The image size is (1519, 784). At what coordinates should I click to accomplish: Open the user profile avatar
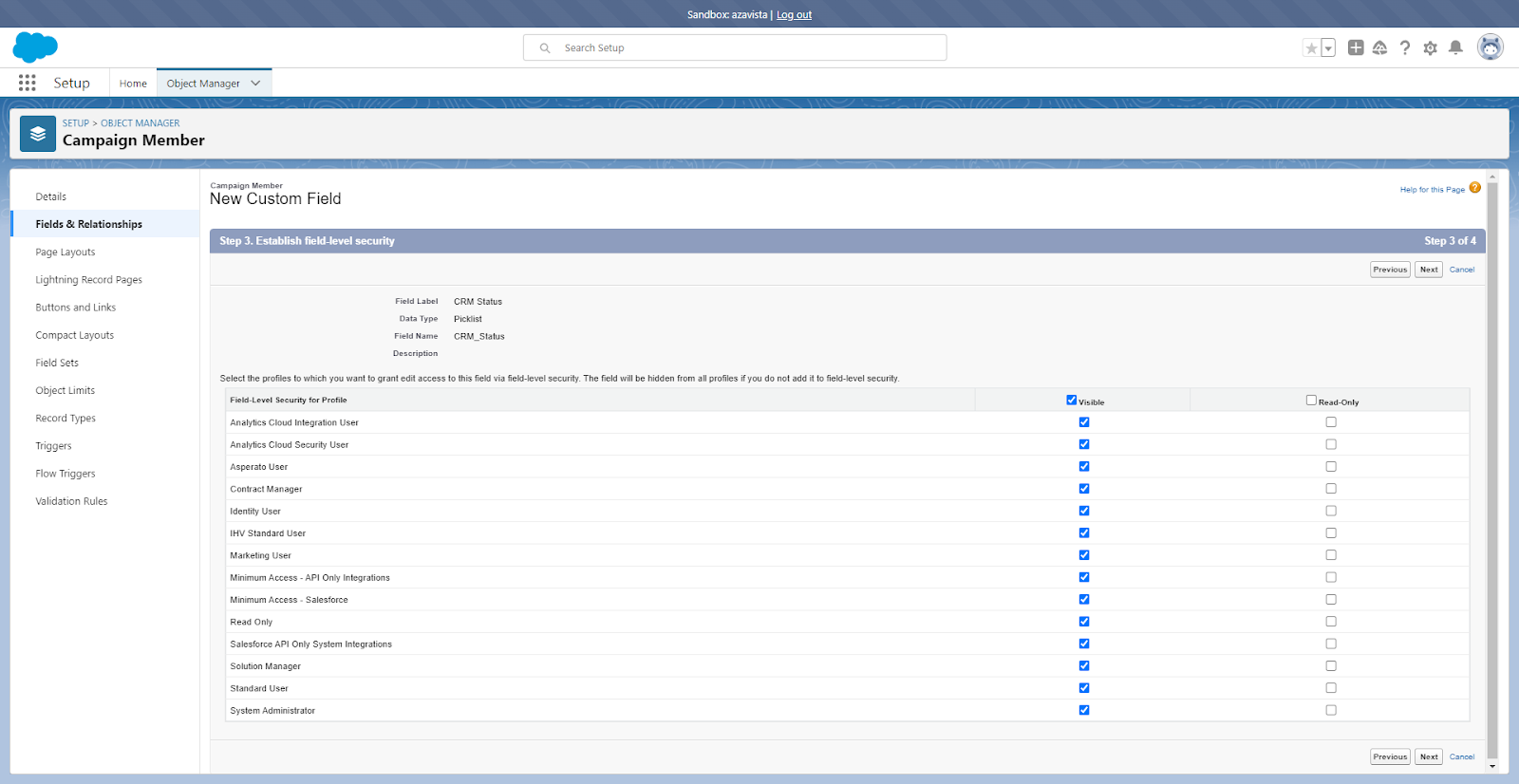(x=1491, y=47)
